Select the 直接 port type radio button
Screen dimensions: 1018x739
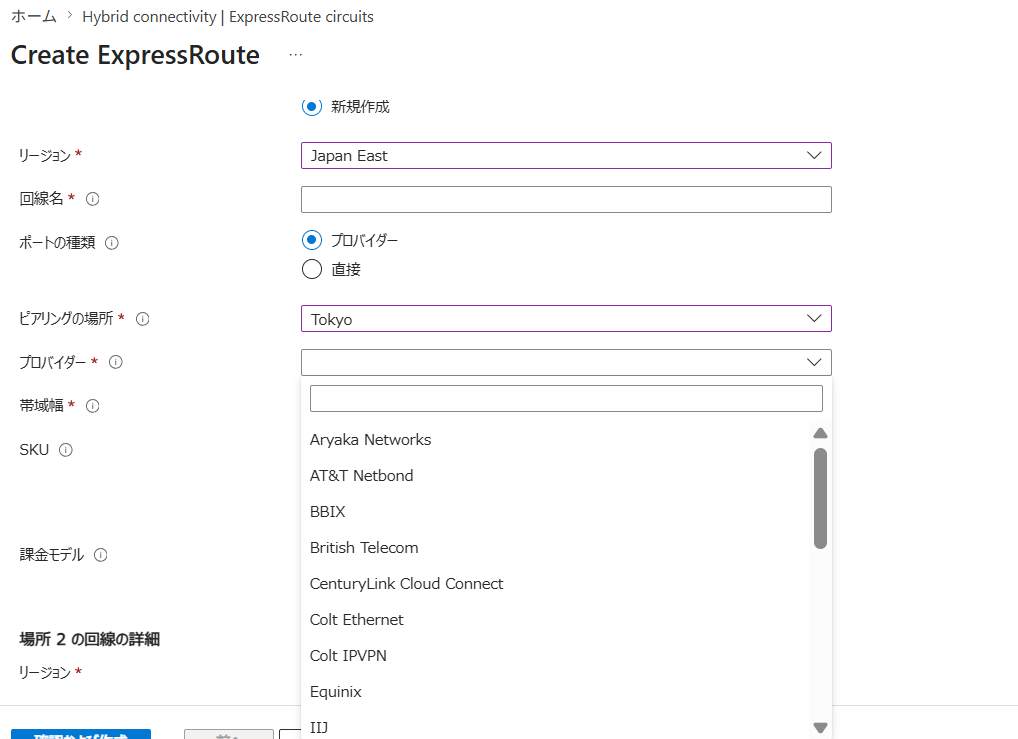[312, 269]
